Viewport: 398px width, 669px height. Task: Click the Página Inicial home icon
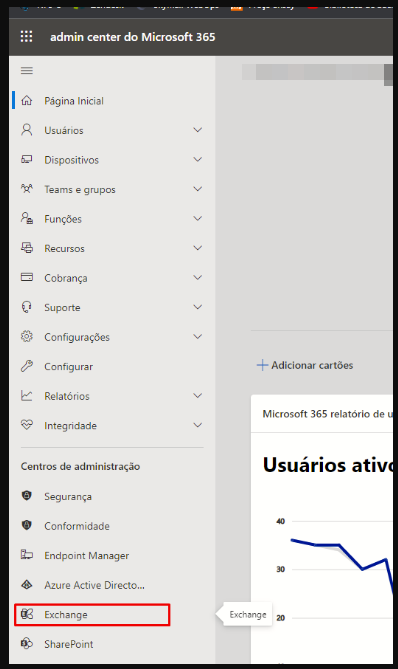pos(27,101)
